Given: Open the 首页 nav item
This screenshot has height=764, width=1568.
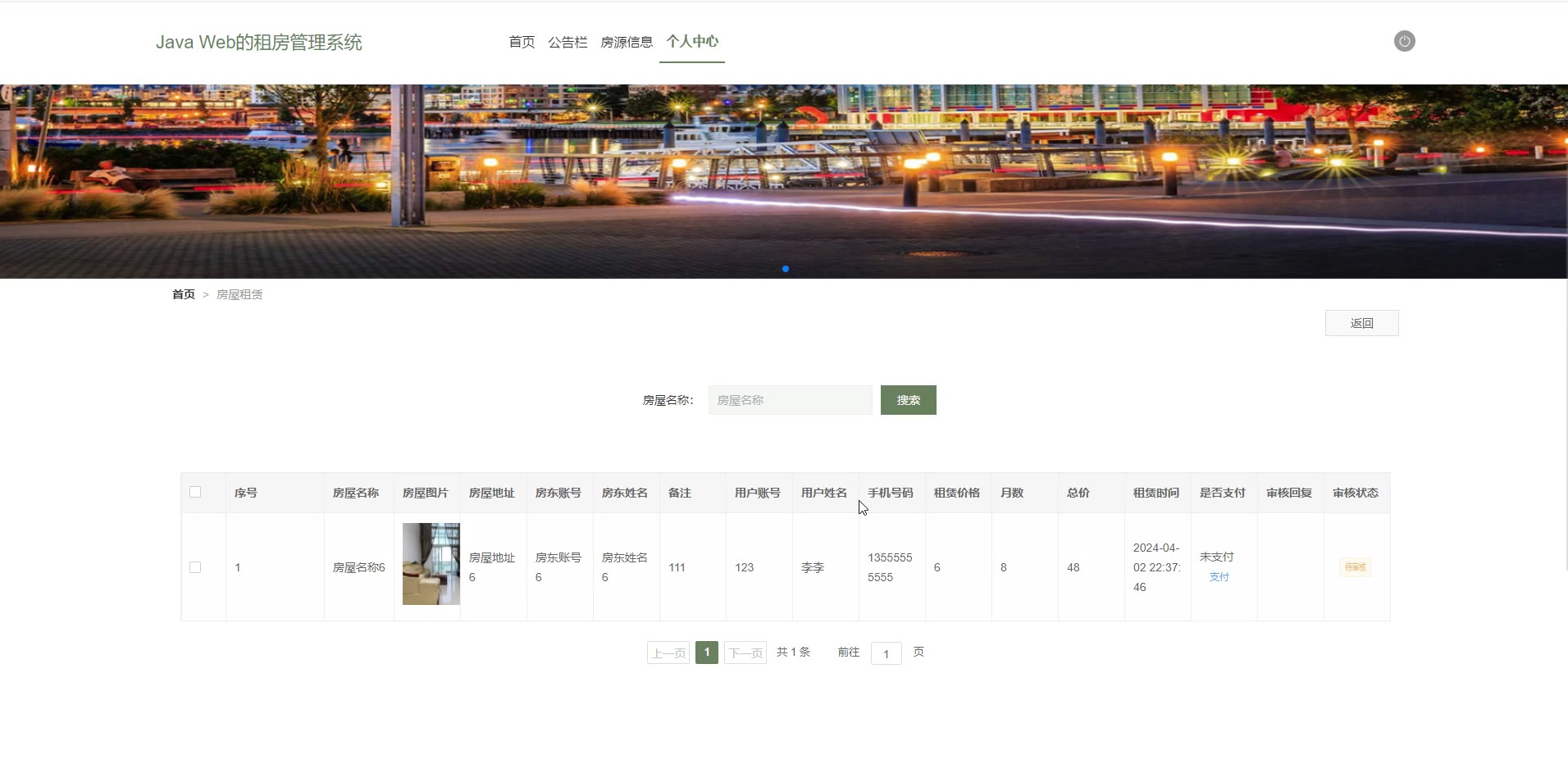Looking at the screenshot, I should point(522,42).
